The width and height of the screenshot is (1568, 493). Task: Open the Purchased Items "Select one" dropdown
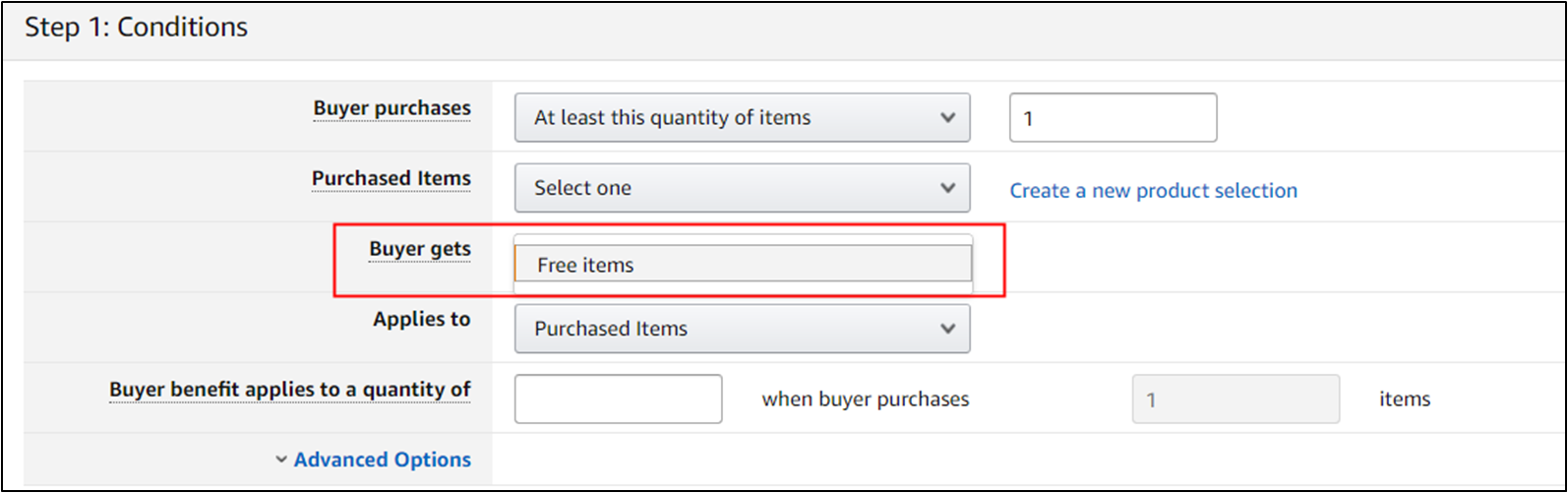728,188
